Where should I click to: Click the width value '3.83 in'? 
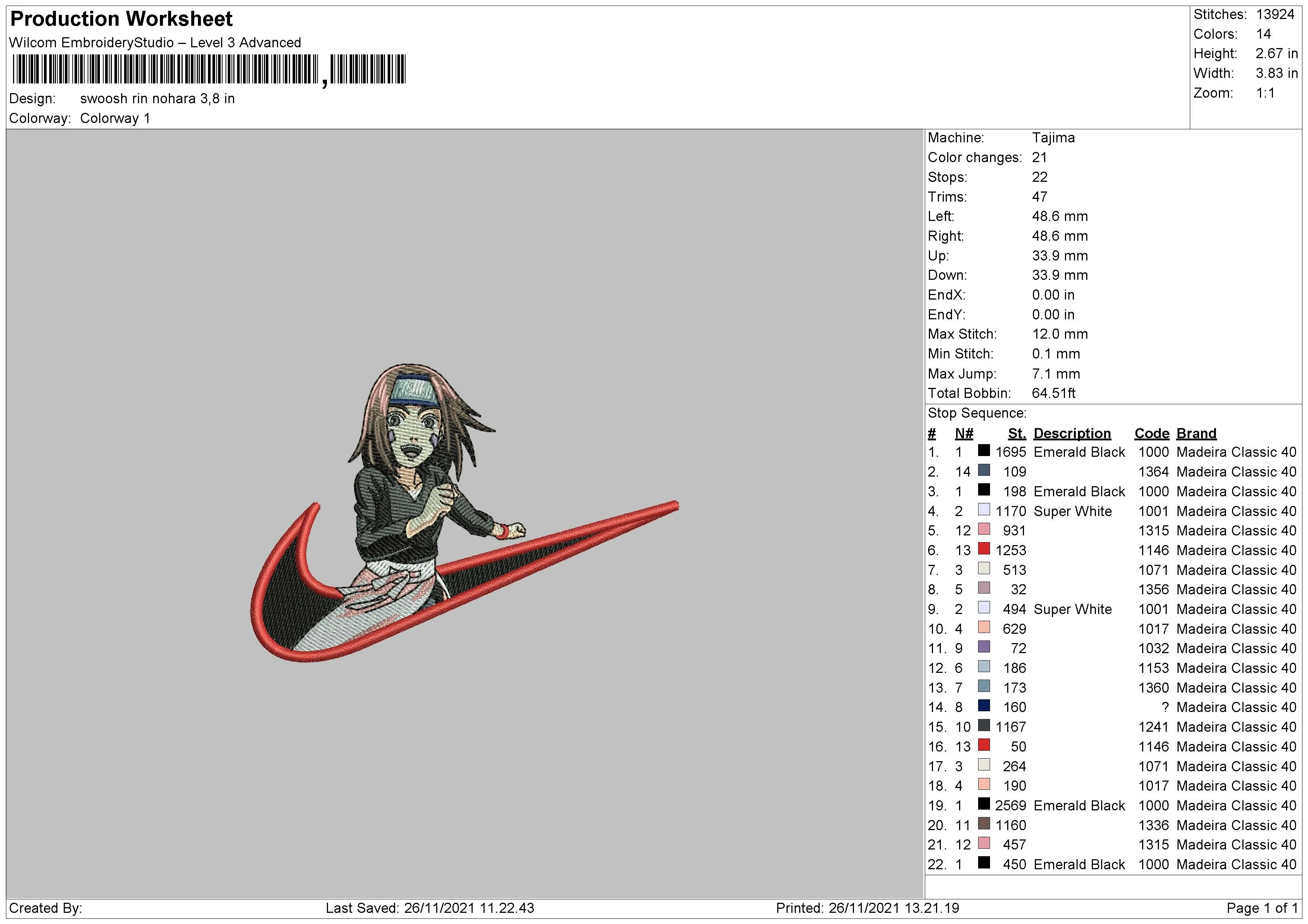[x=1277, y=73]
